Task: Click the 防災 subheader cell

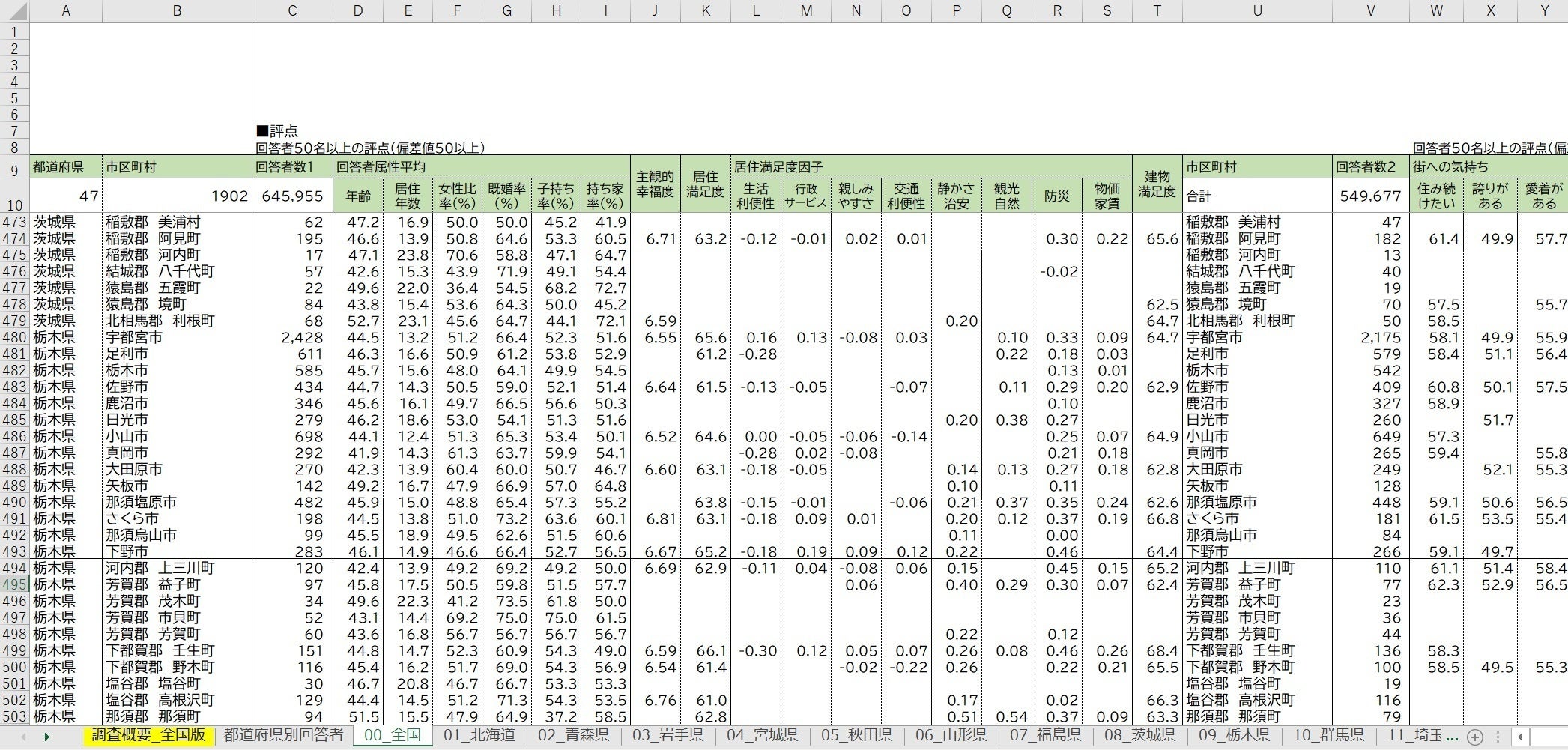Action: 1056,196
